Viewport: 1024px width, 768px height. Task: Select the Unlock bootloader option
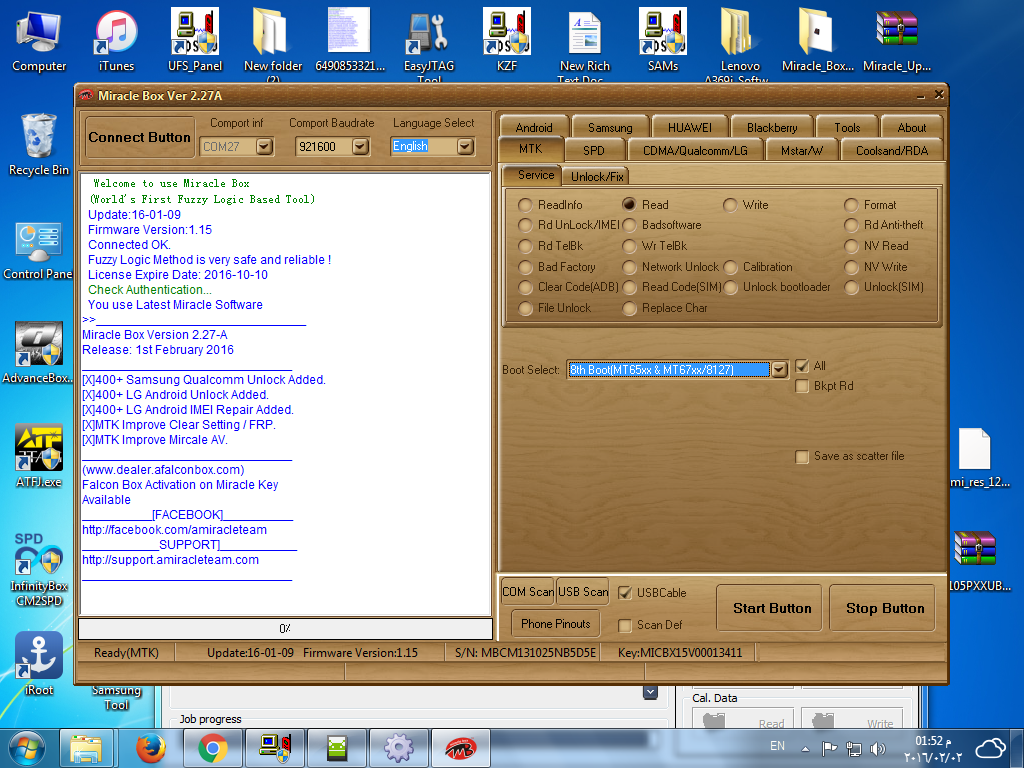[730, 287]
